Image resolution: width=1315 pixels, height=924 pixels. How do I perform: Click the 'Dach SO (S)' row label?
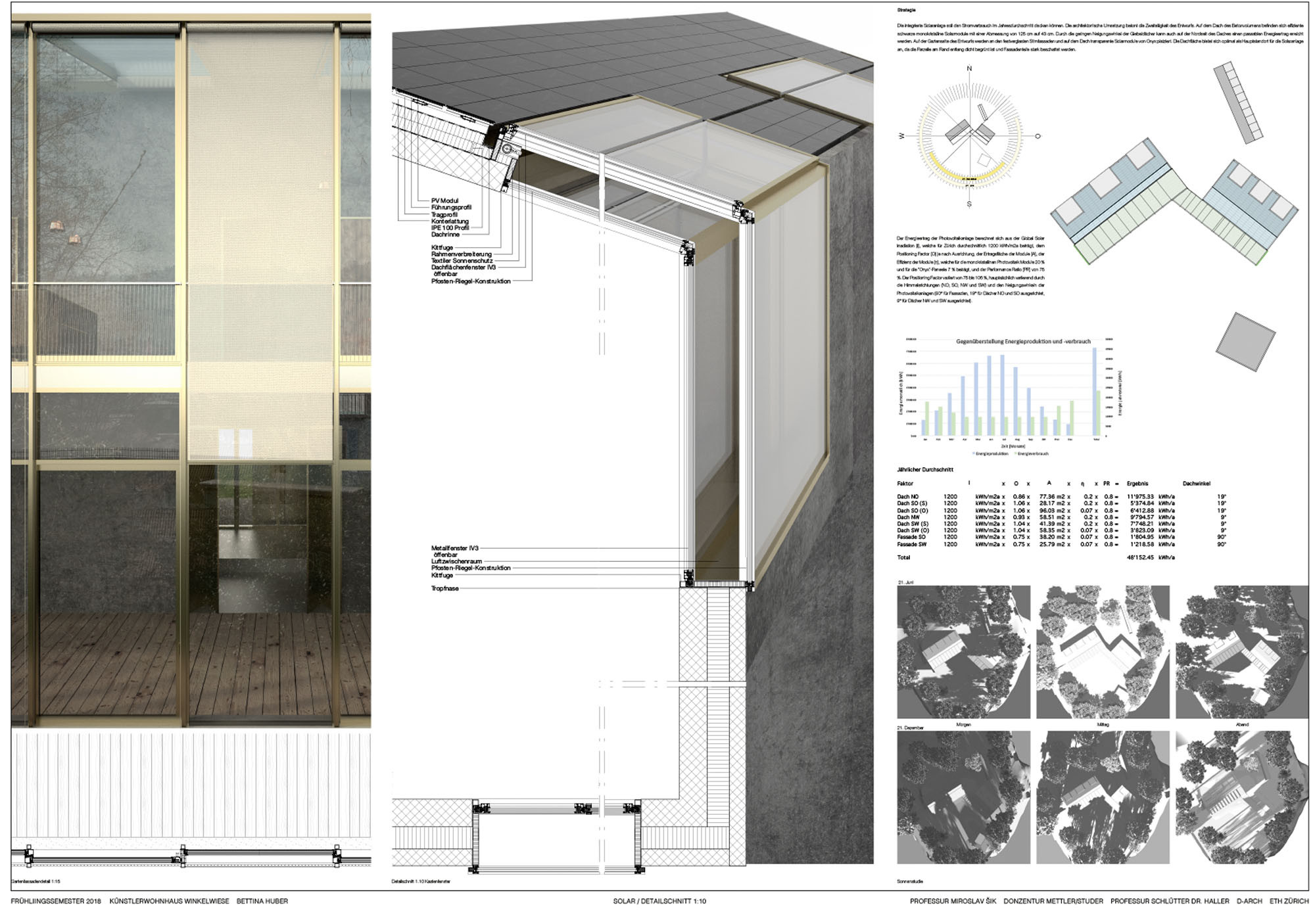coord(912,503)
